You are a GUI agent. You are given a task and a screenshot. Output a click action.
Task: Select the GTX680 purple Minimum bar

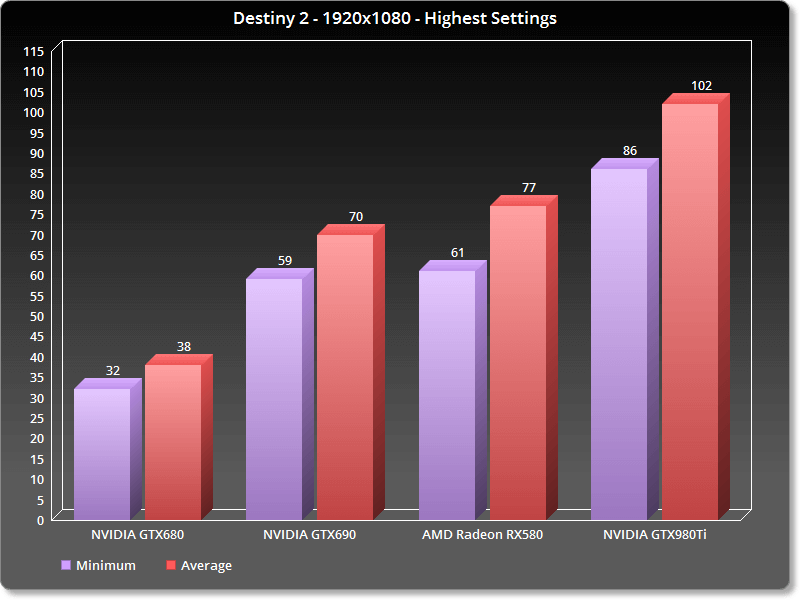(x=102, y=453)
